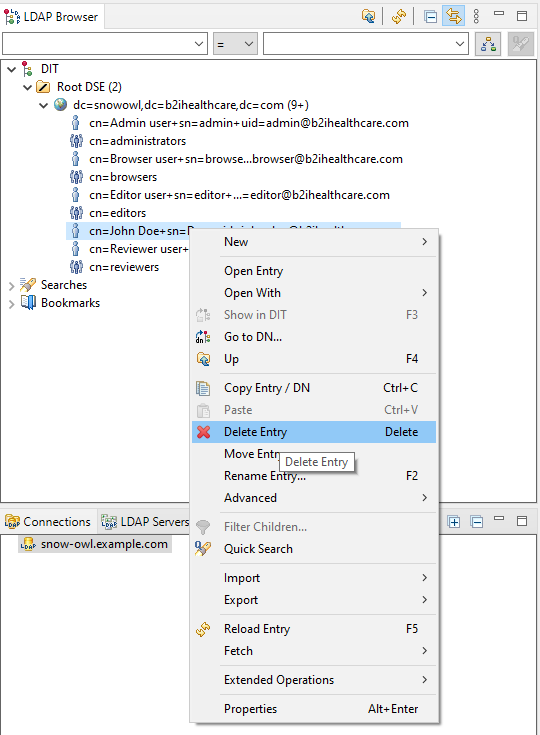Image resolution: width=540 pixels, height=735 pixels.
Task: Collapse the Root DSE tree node
Action: tap(28, 87)
